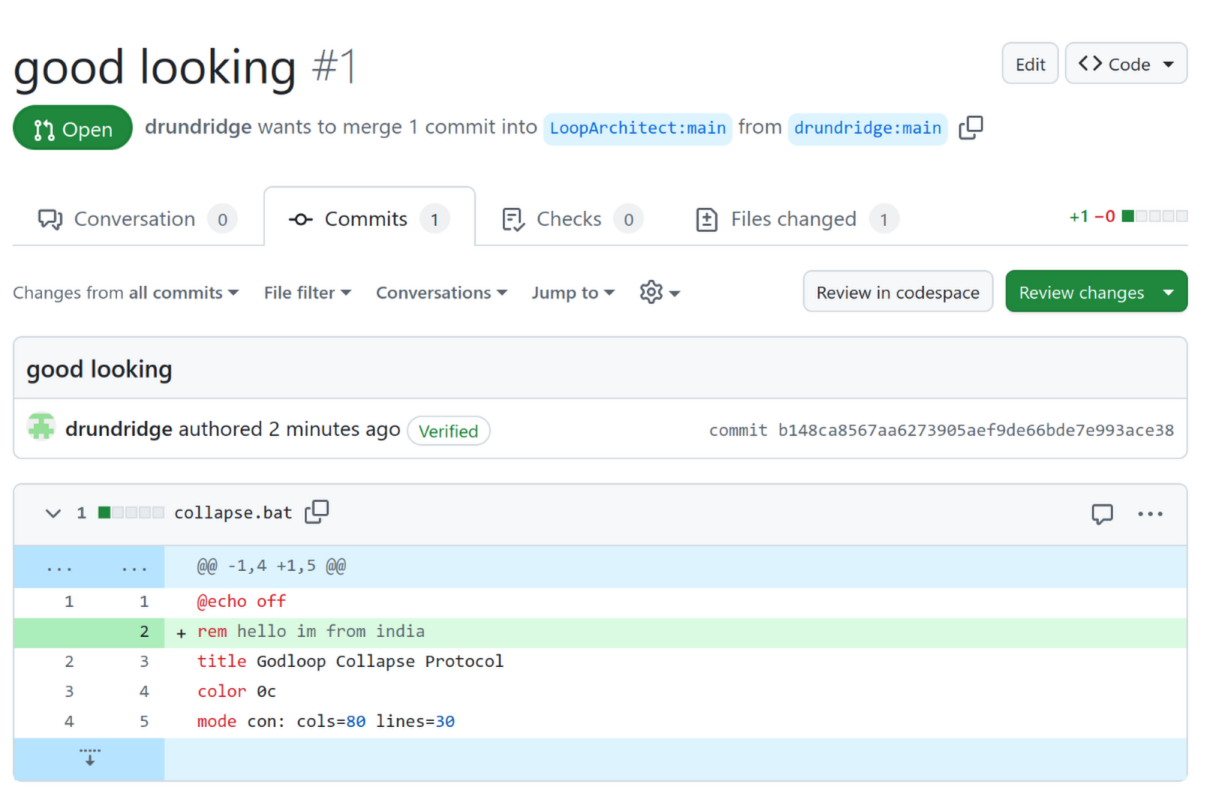Open the Checks tab
This screenshot has width=1210, height=796.
pyautogui.click(x=571, y=219)
